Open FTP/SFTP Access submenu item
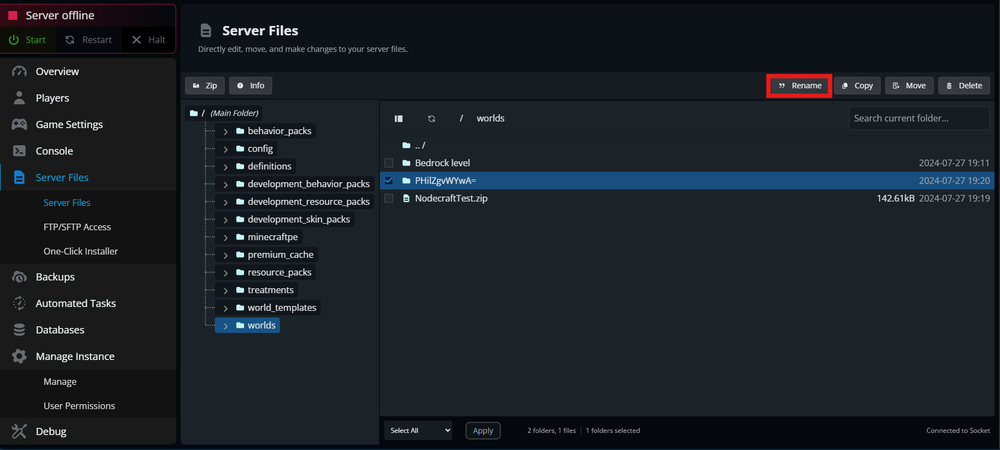Screen dimensions: 1000x450 (77, 227)
